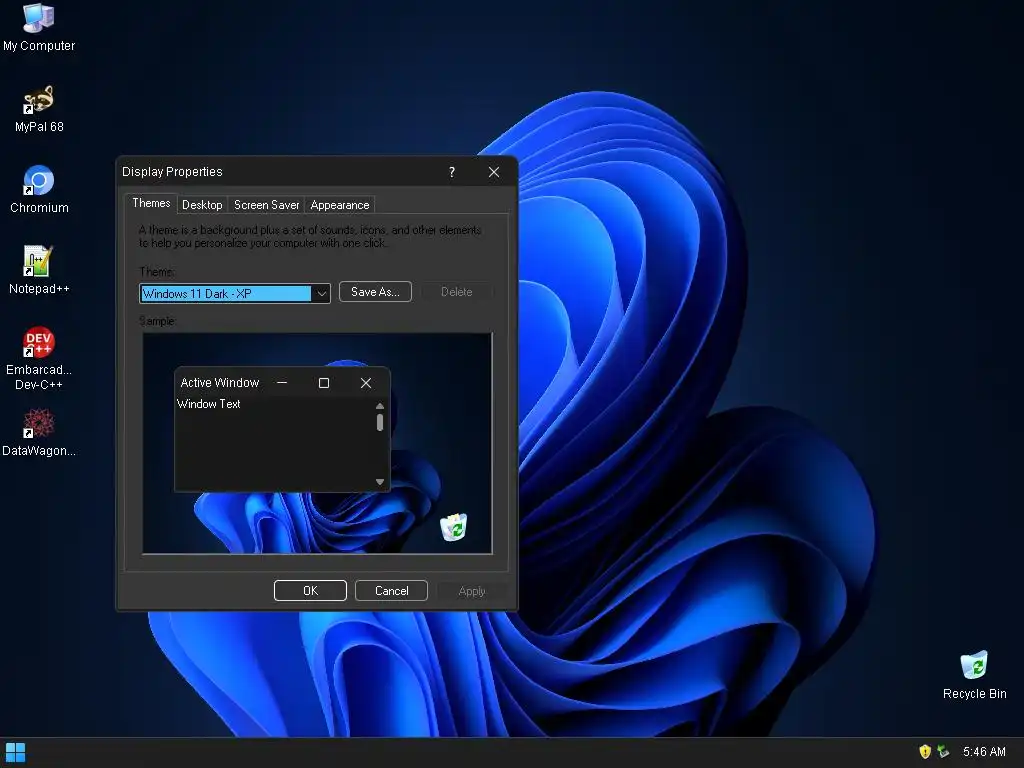Switch to the Themes tab
Screen dimensions: 1024x768
click(151, 203)
